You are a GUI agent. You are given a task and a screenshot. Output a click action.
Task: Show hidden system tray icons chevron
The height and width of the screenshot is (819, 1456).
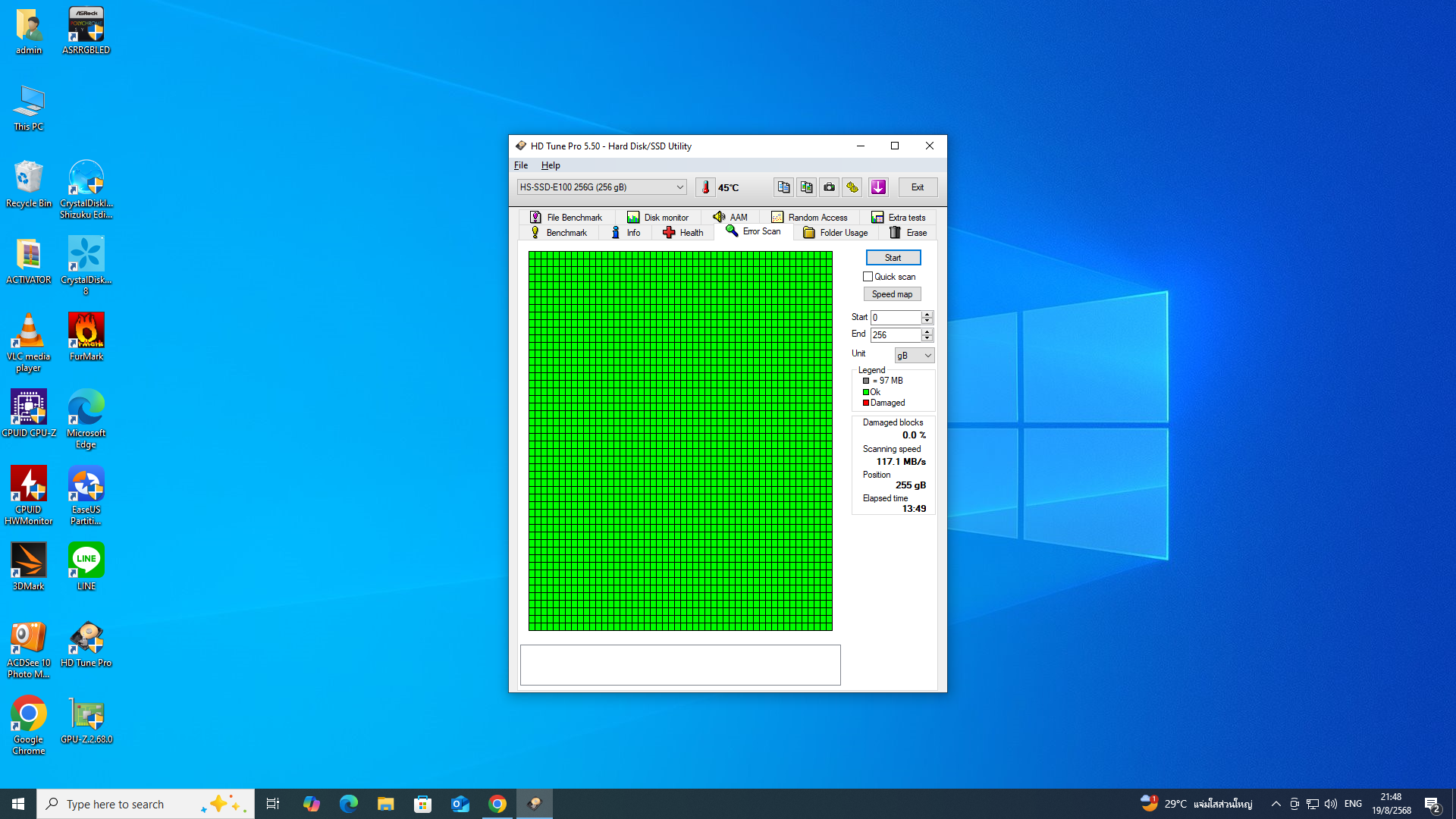click(x=1276, y=804)
